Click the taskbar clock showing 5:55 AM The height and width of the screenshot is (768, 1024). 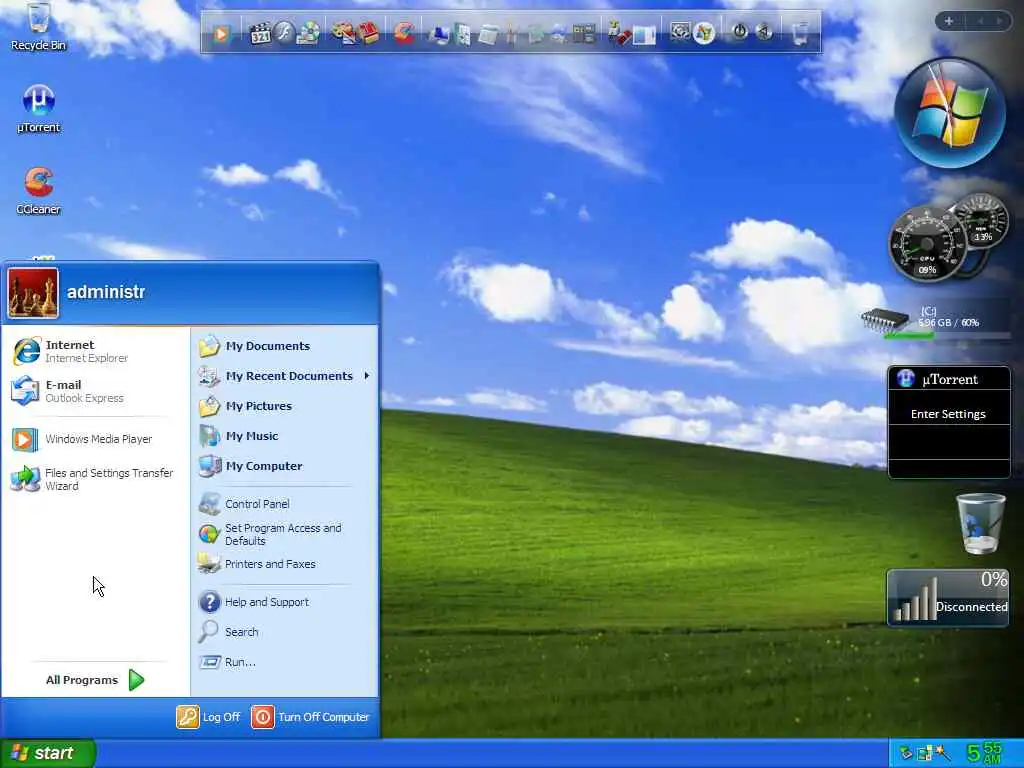984,753
